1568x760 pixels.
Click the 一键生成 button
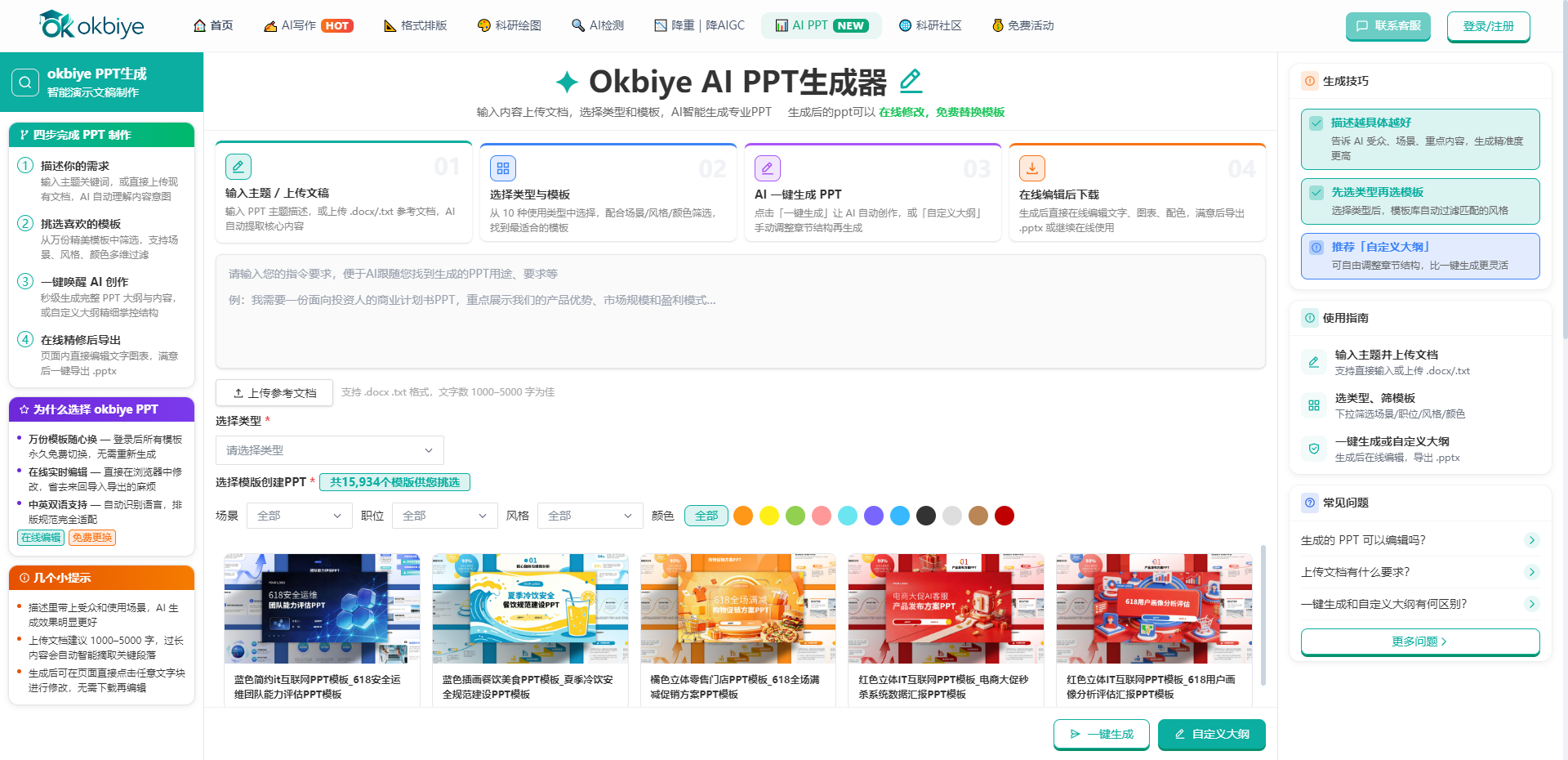click(x=1102, y=734)
